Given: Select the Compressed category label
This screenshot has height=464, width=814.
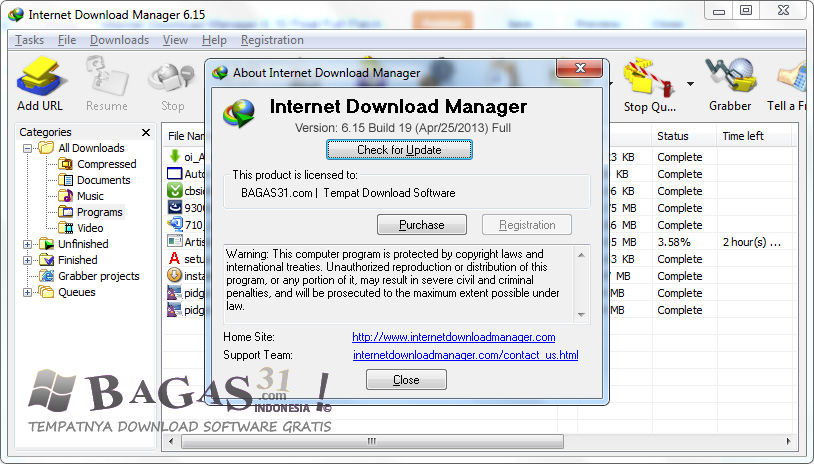Looking at the screenshot, I should click(107, 164).
